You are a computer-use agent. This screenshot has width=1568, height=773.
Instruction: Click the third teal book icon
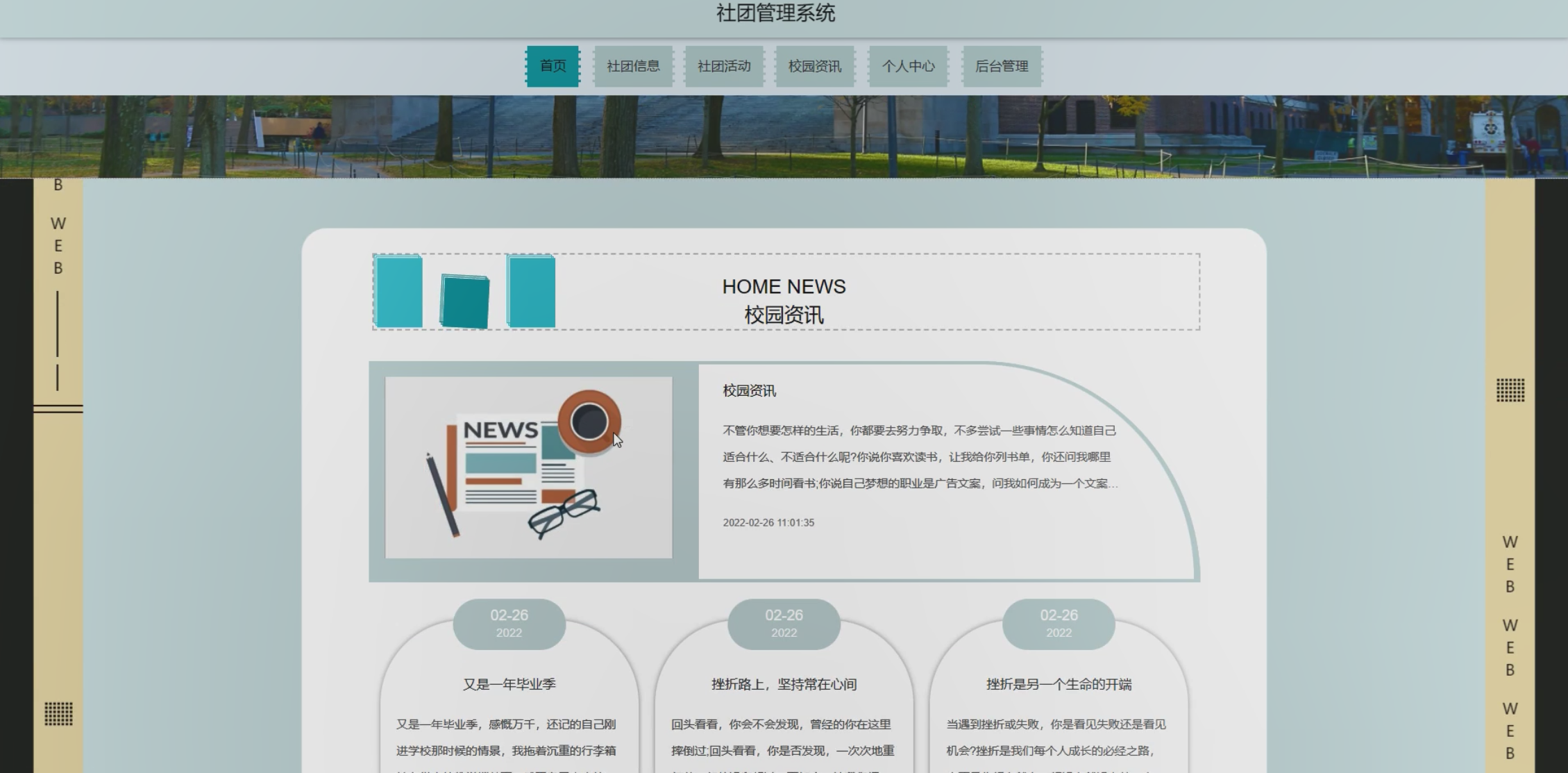pos(531,291)
